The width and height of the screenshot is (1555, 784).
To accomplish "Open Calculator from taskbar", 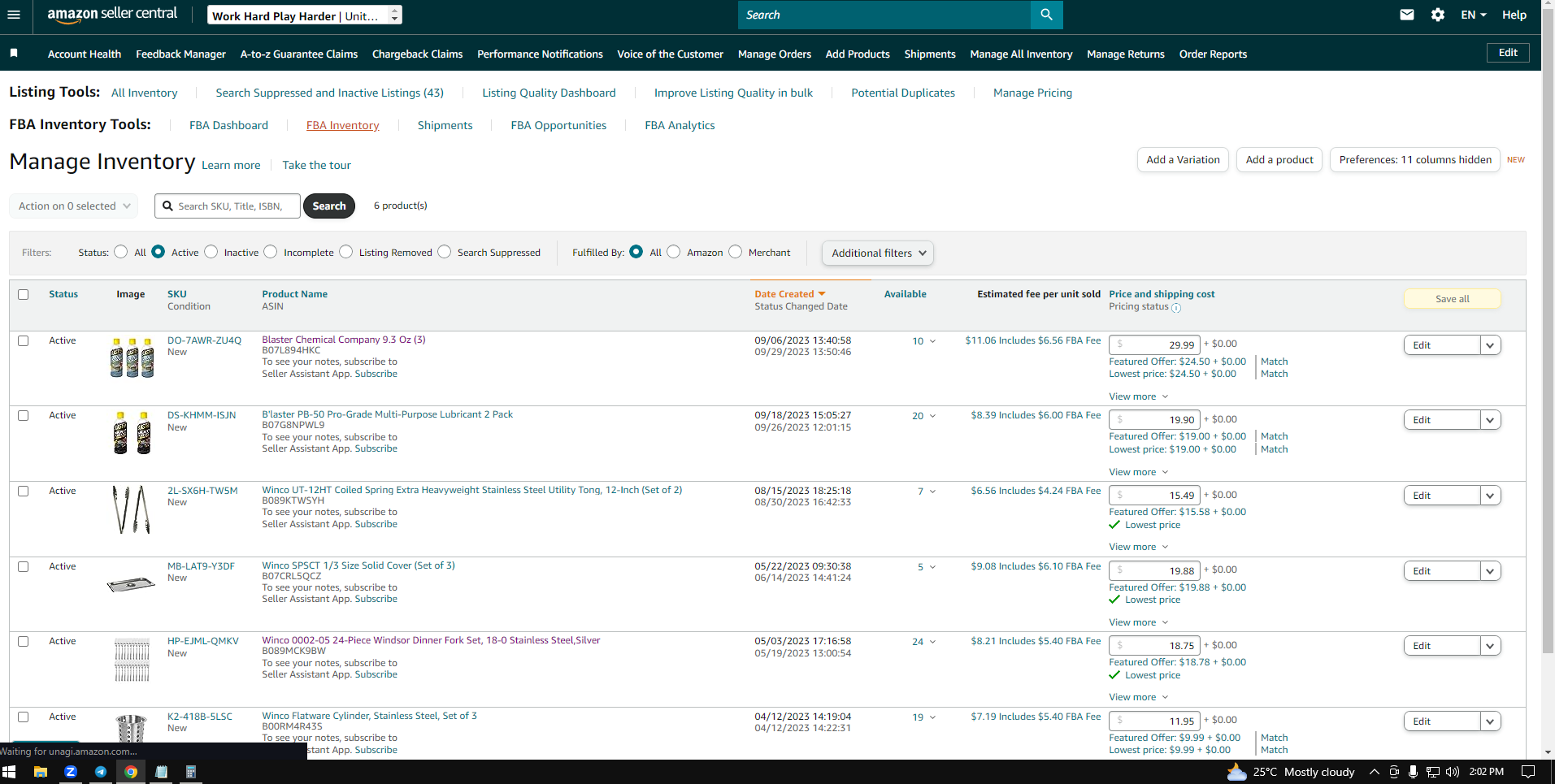I will [x=191, y=772].
